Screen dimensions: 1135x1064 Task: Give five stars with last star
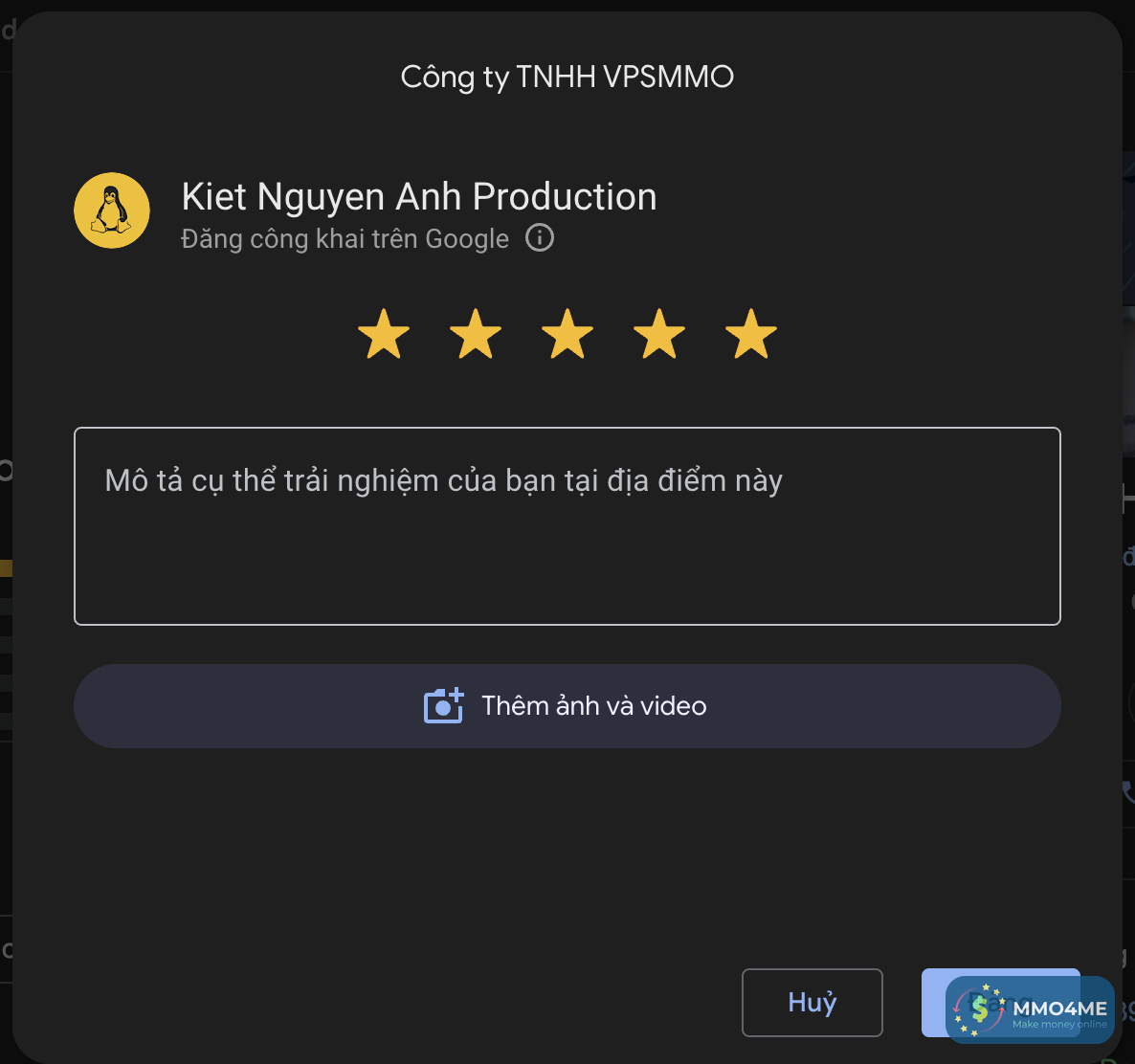(751, 334)
